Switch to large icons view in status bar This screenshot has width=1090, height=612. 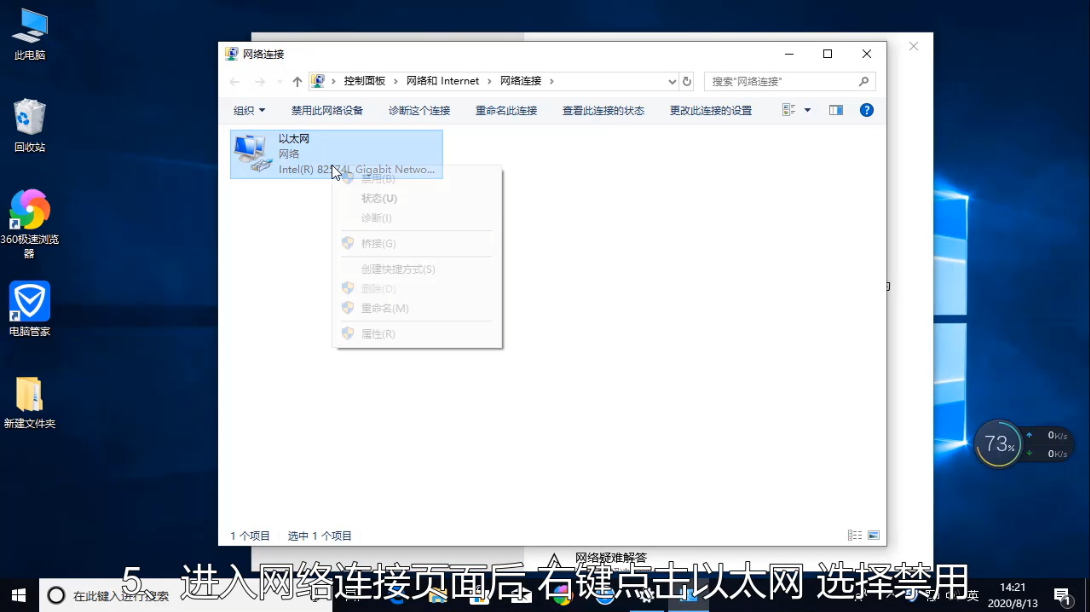tap(874, 536)
